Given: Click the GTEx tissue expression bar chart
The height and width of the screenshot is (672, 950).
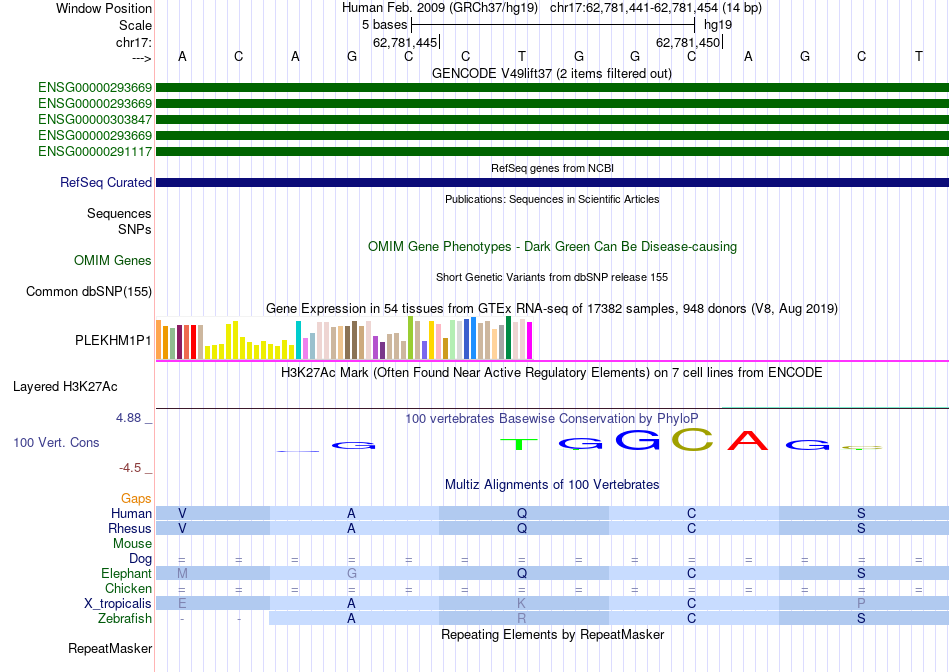Looking at the screenshot, I should coord(344,338).
